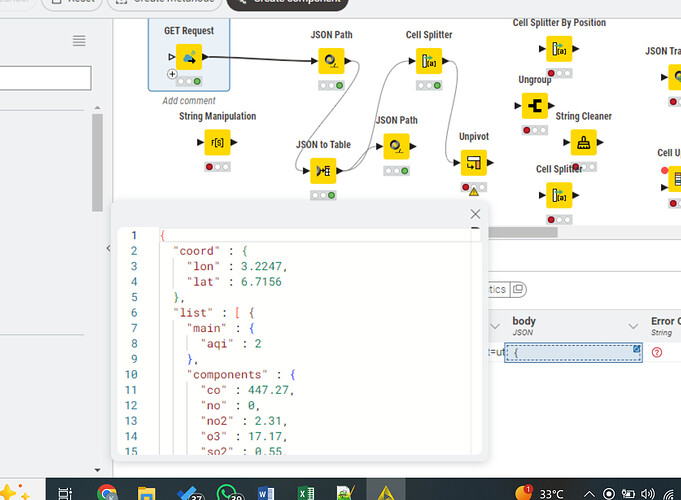Viewport: 681px width, 500px height.
Task: Select the JSON Path node beside JSON to Table
Action: [397, 146]
